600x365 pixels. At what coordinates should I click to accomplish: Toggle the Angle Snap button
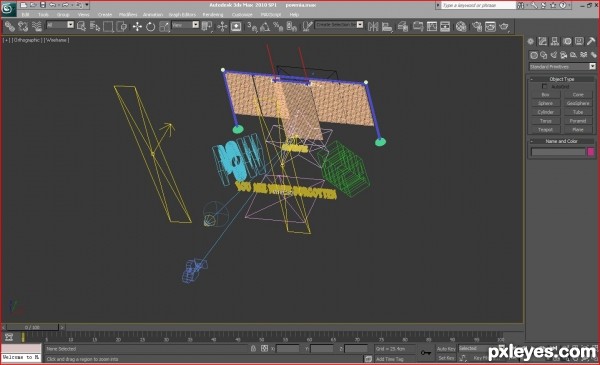[x=265, y=26]
